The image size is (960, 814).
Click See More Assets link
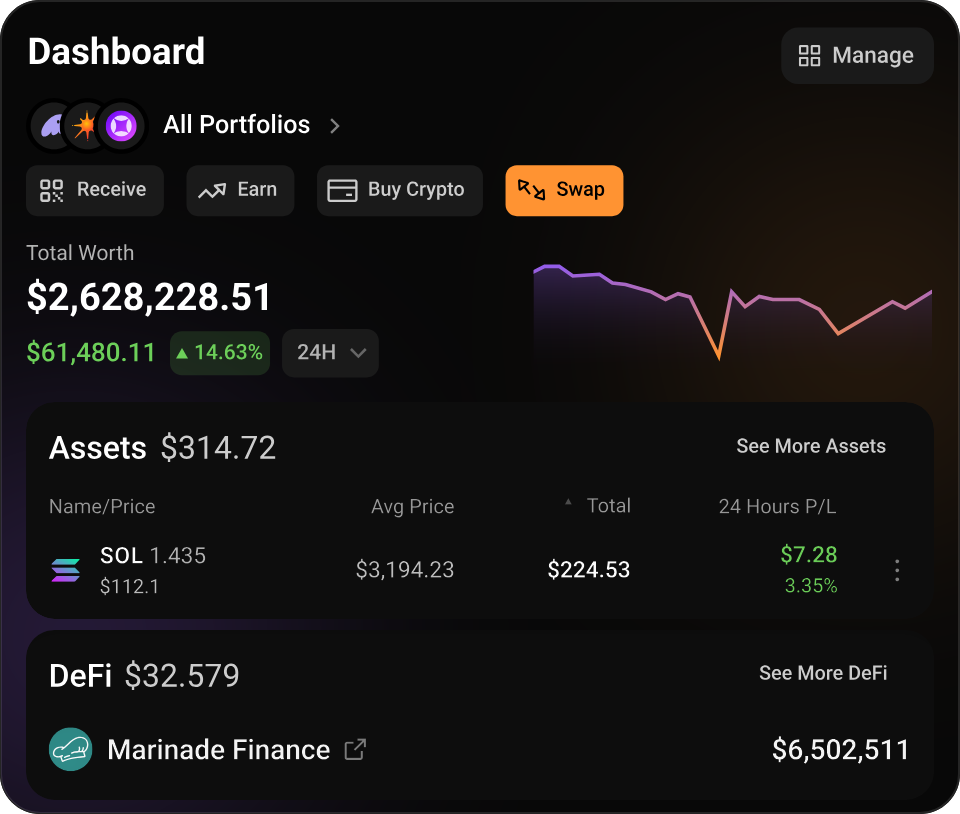[x=811, y=446]
